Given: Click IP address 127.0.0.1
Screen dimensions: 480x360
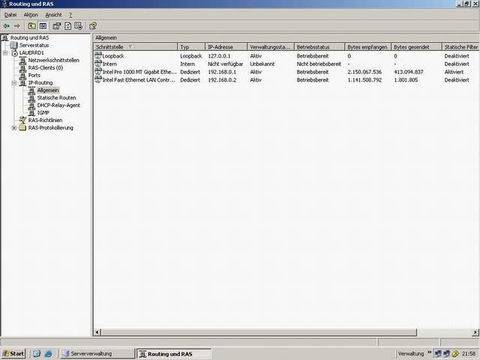Looking at the screenshot, I should (219, 56).
